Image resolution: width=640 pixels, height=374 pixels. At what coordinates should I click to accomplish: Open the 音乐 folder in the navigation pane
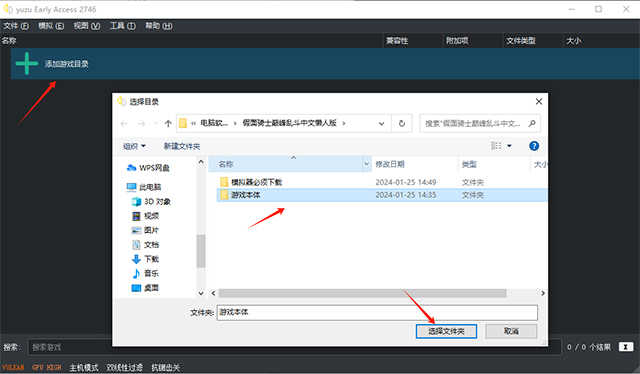[146, 273]
